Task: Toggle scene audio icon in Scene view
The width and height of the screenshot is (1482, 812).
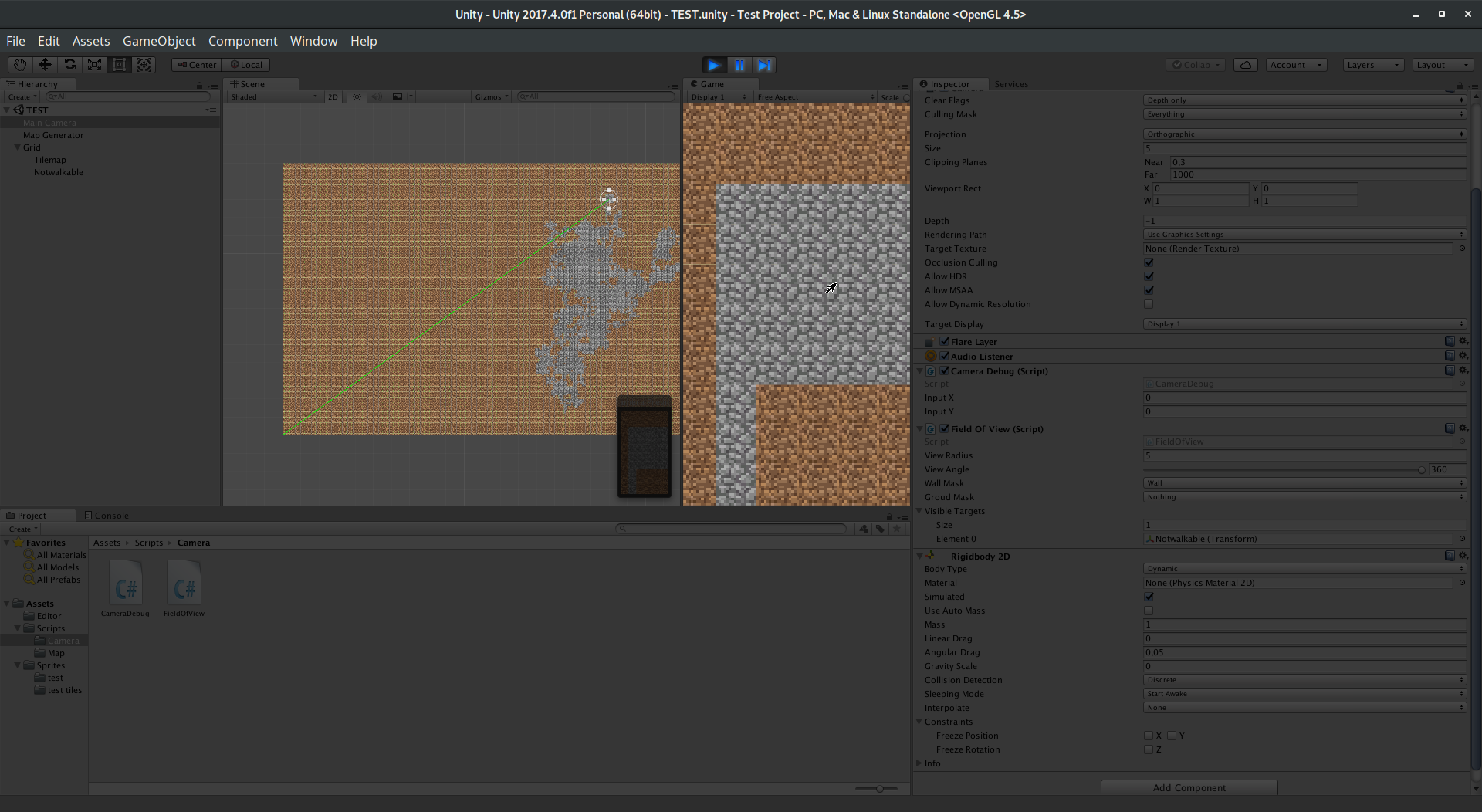Action: point(377,96)
